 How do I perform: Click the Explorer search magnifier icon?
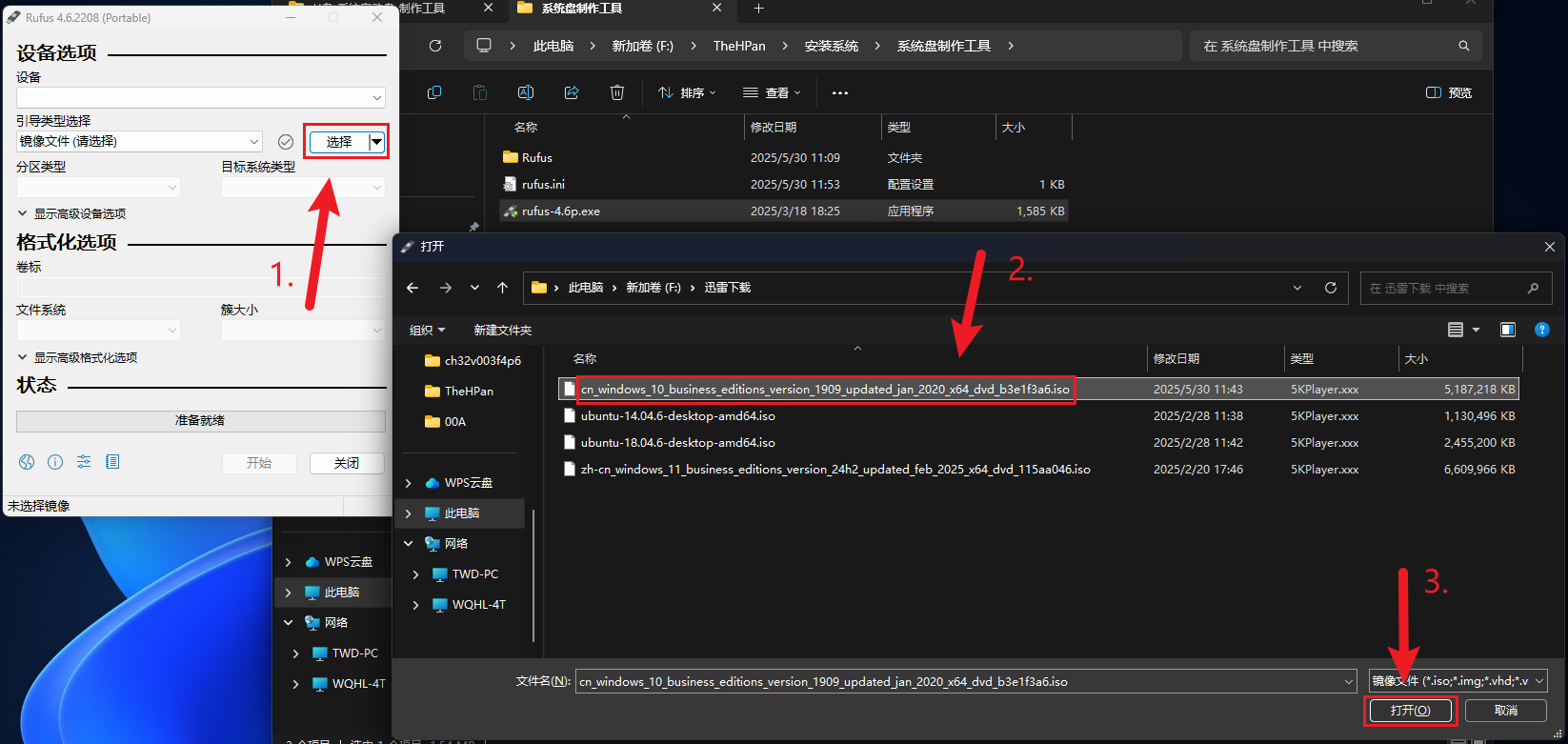point(1464,46)
